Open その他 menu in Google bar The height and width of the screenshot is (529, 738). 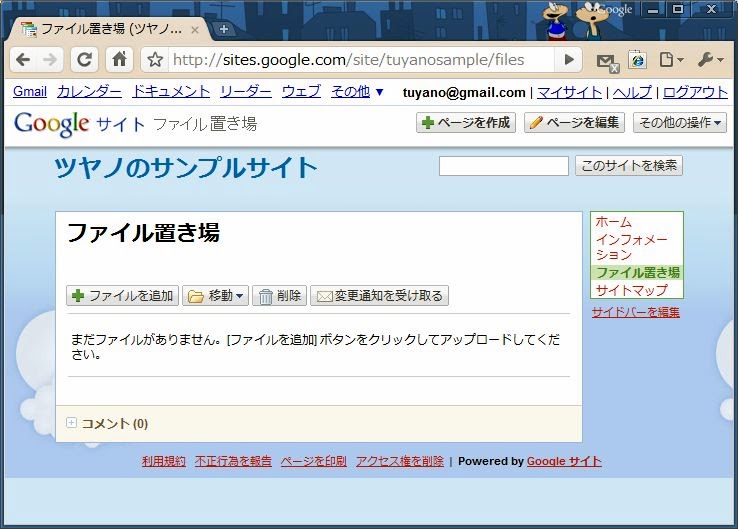pos(357,92)
